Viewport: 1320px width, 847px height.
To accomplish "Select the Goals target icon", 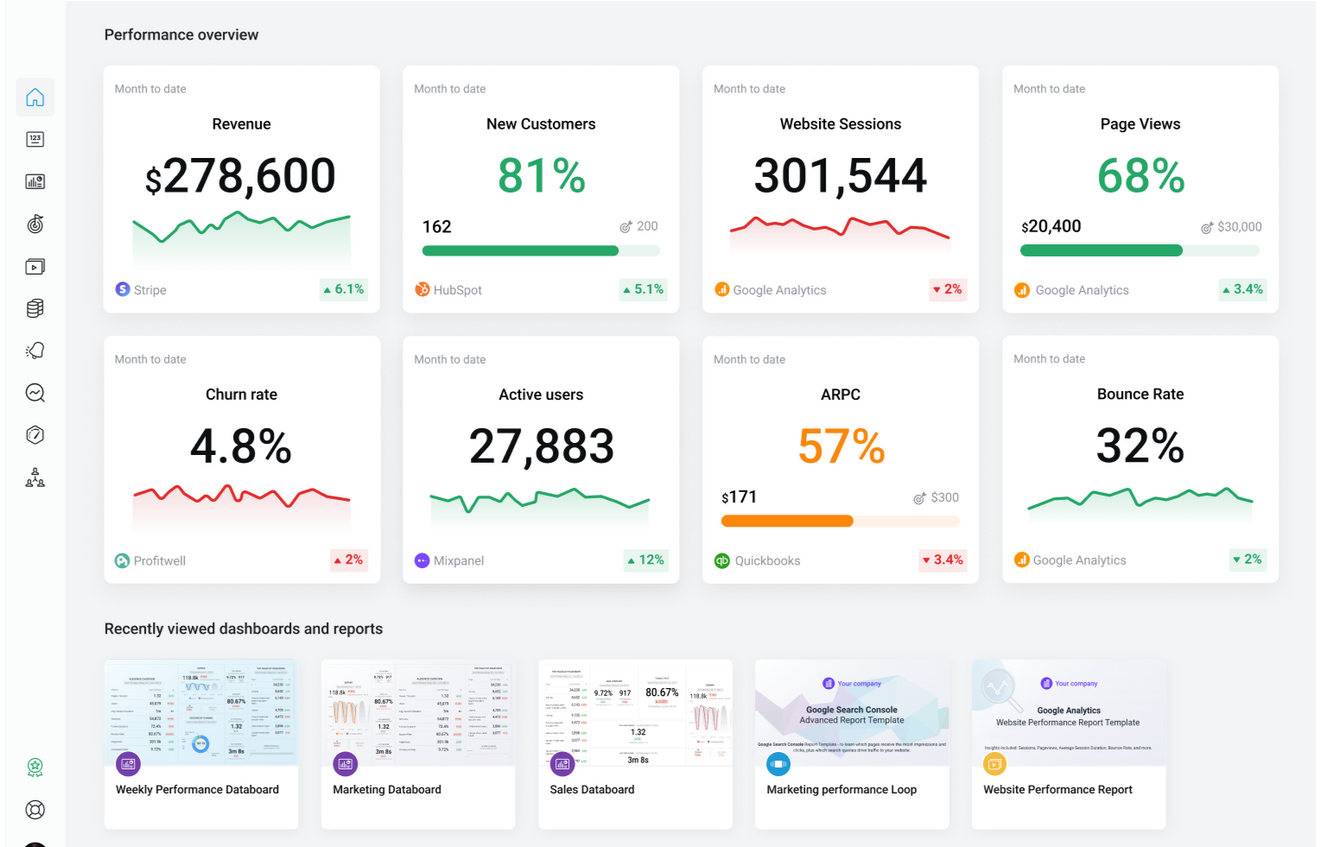I will point(35,224).
